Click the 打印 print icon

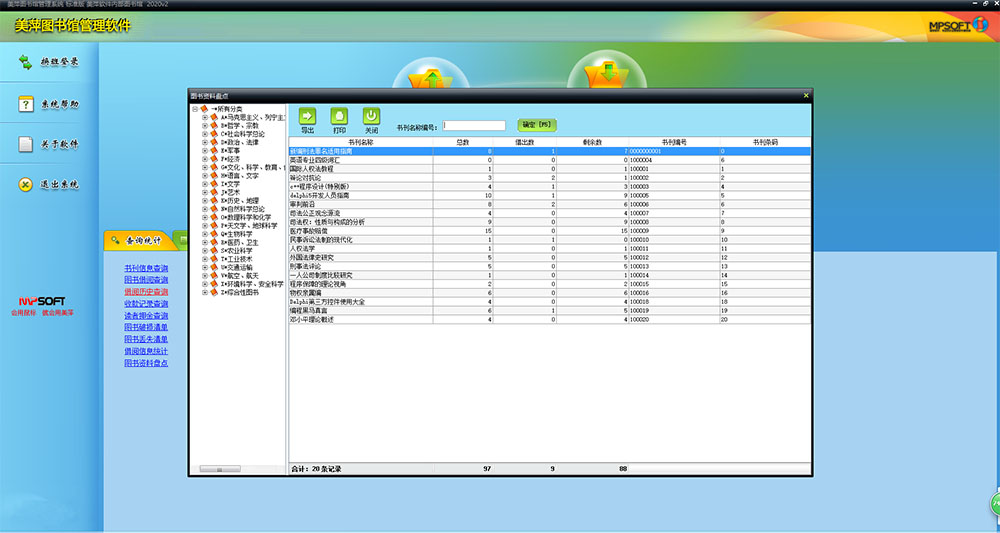click(x=339, y=116)
